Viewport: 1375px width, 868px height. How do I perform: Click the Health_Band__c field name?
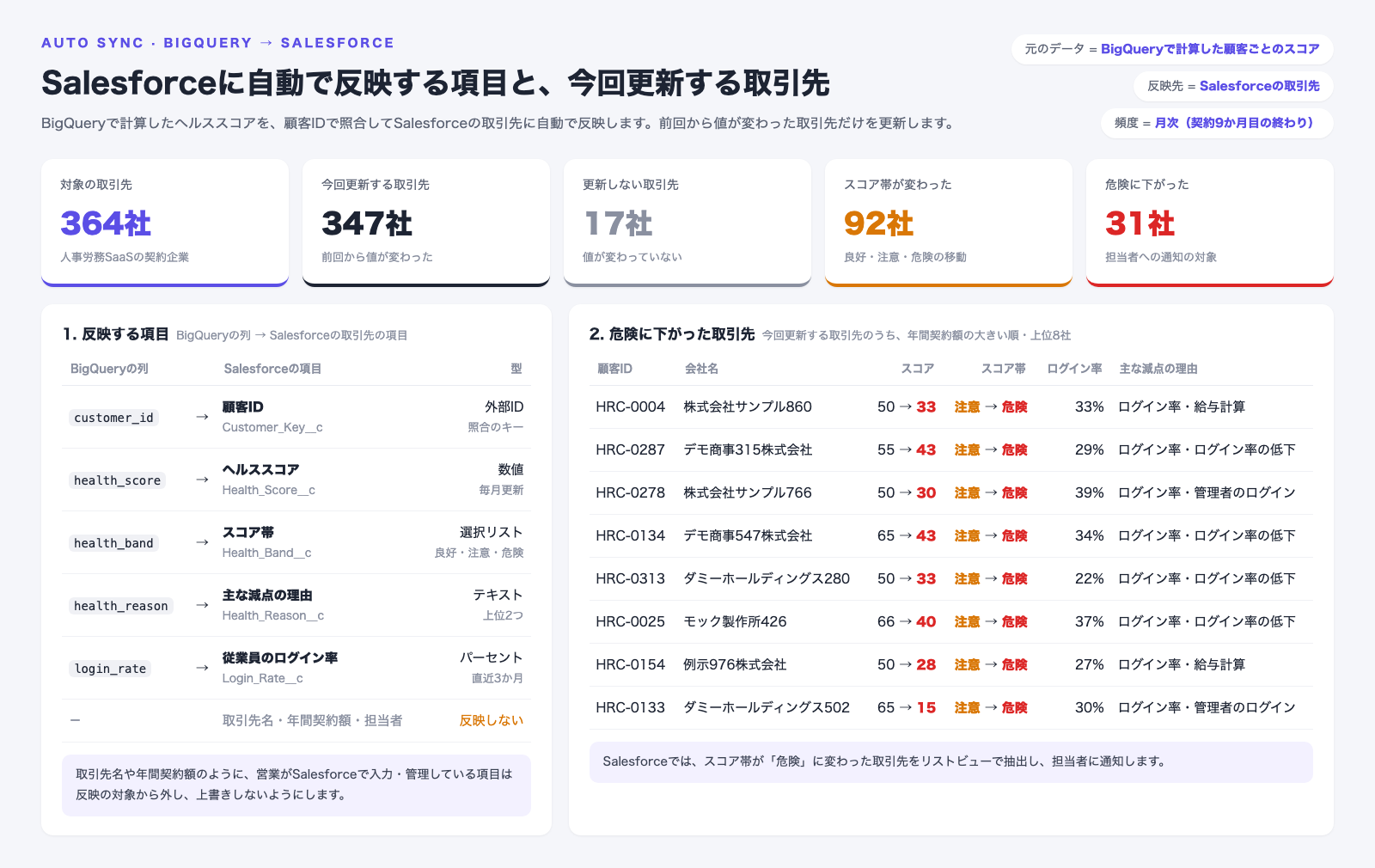tap(266, 553)
